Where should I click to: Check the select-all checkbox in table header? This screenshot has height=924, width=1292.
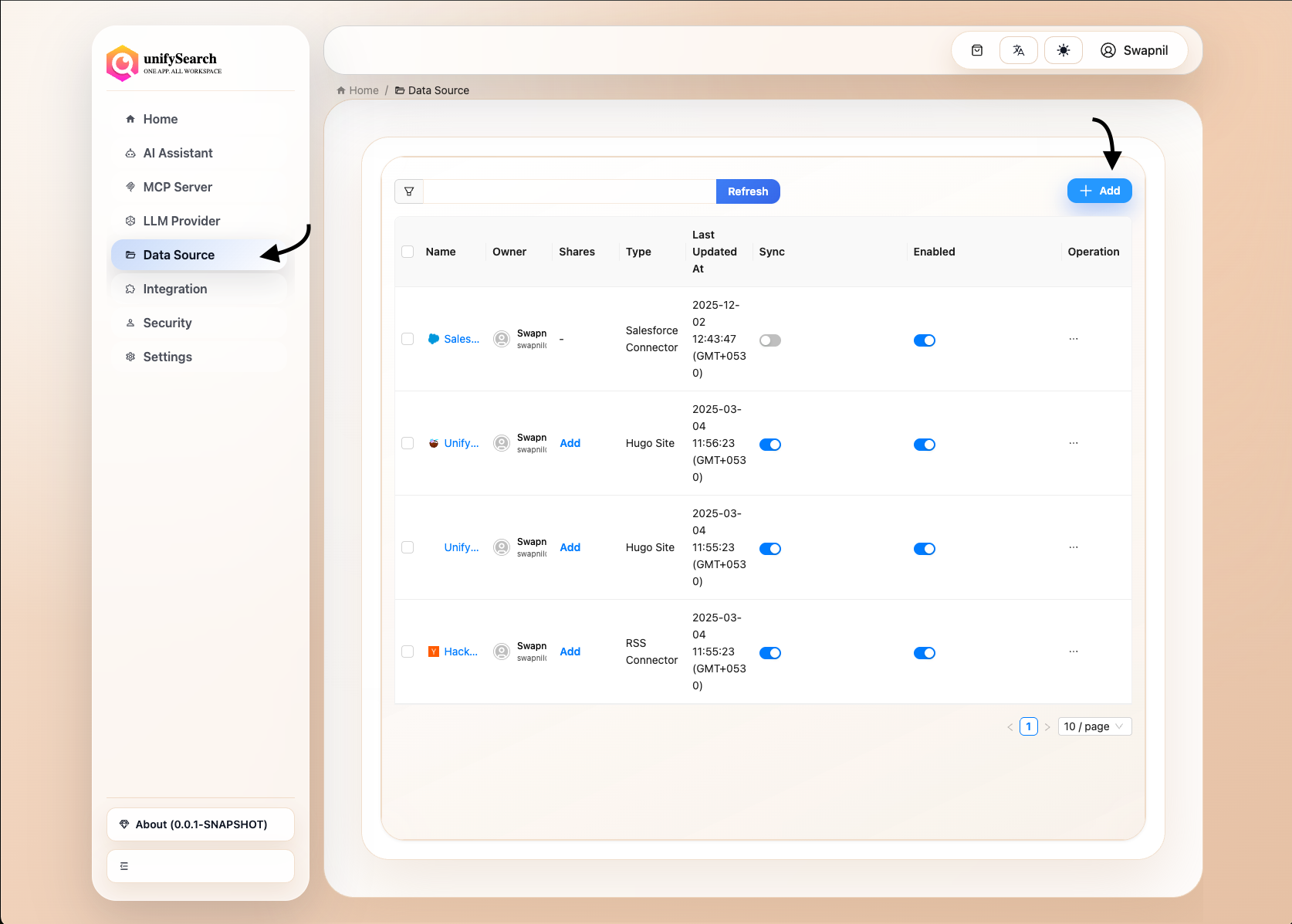[x=408, y=252]
